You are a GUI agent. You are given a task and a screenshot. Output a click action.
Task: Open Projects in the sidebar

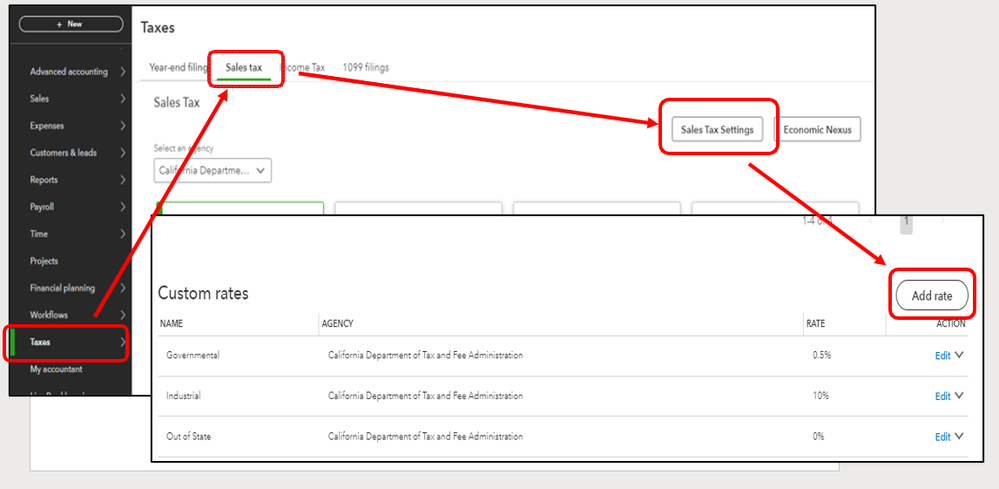point(44,261)
